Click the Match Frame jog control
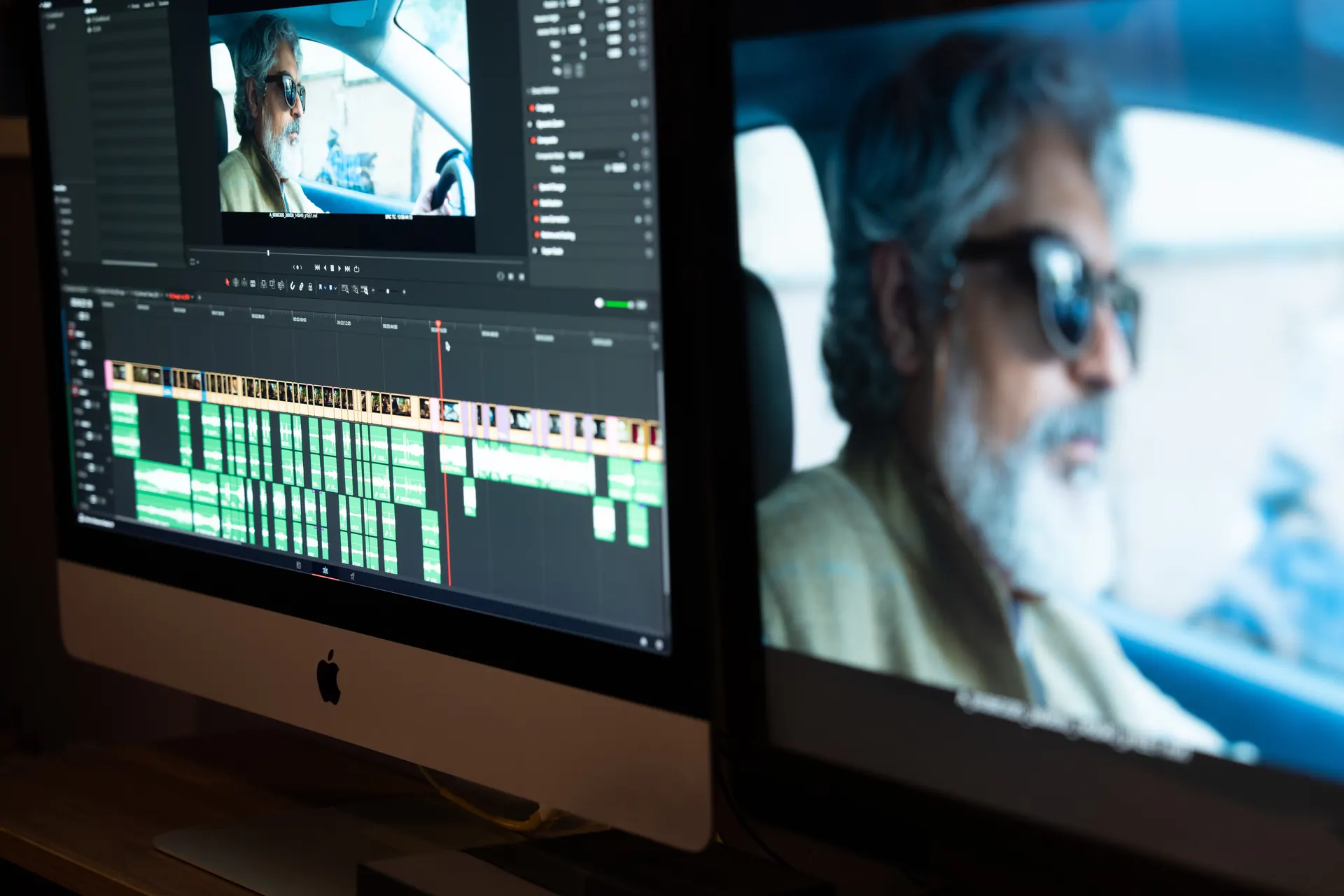Screen dimensions: 1344x896 click(x=297, y=267)
